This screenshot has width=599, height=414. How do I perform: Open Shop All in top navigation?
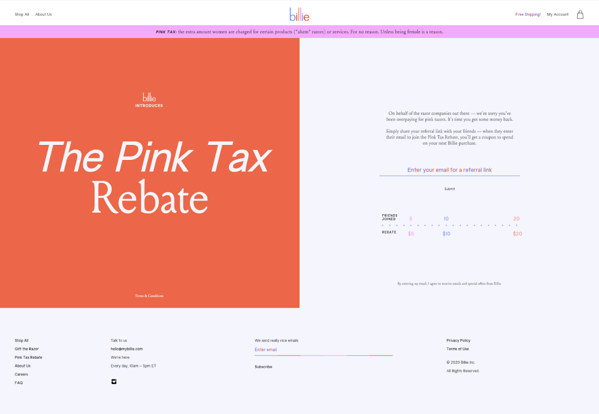[x=22, y=15]
